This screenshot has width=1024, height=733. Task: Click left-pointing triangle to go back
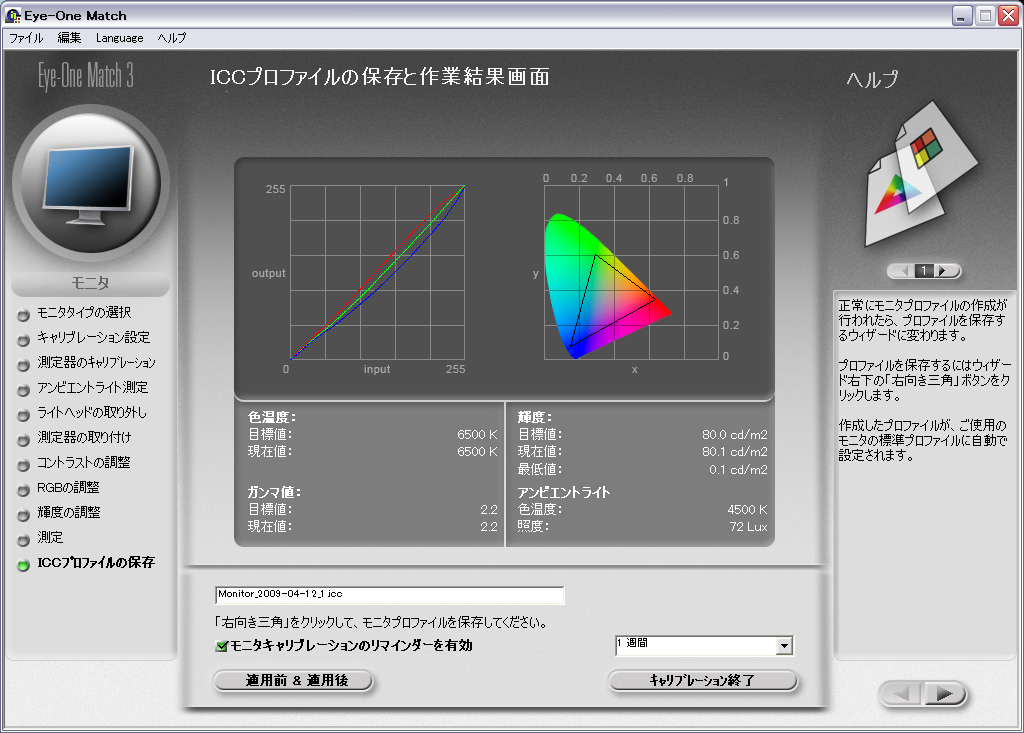pos(903,694)
